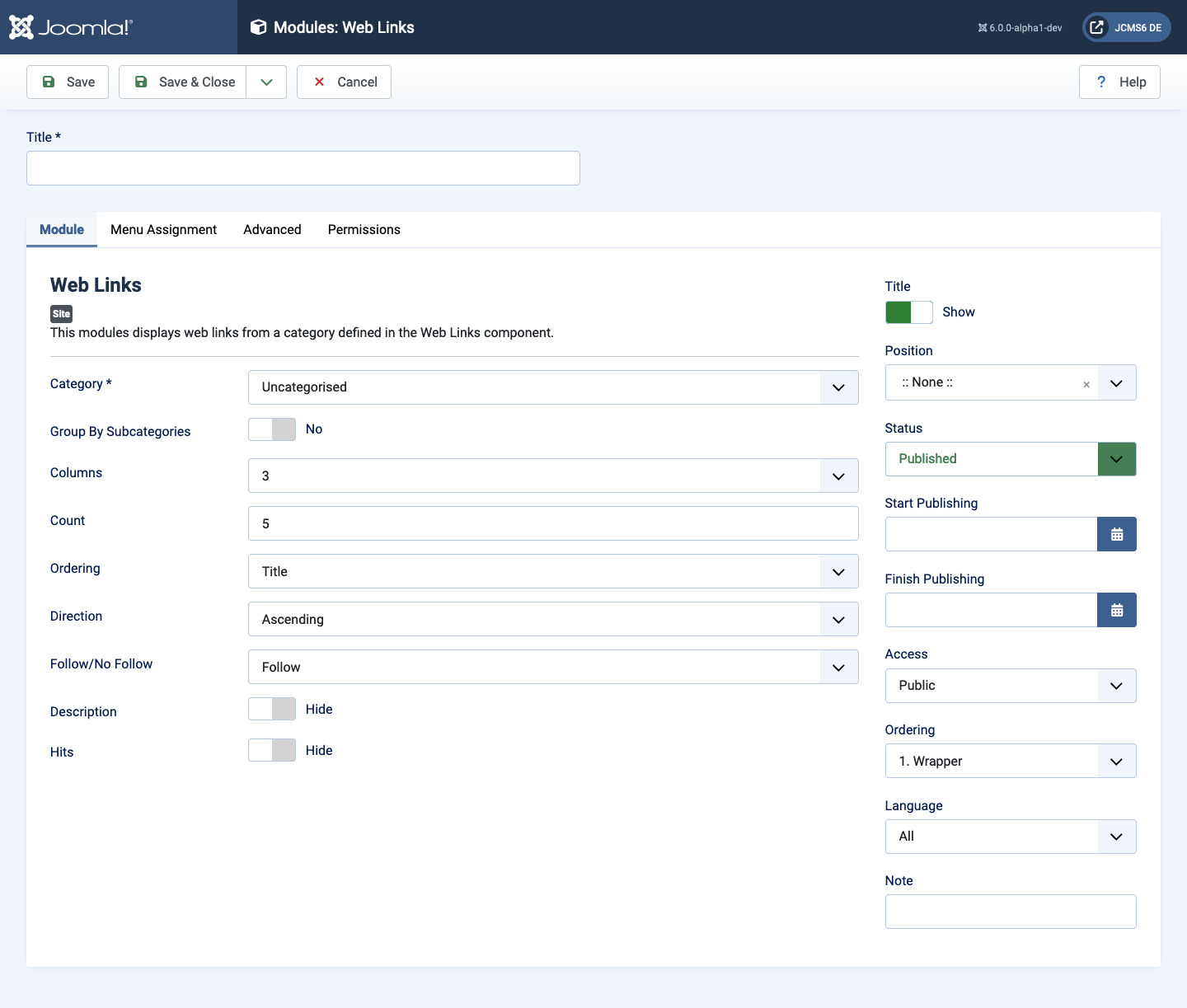Click the Save button

(x=68, y=82)
